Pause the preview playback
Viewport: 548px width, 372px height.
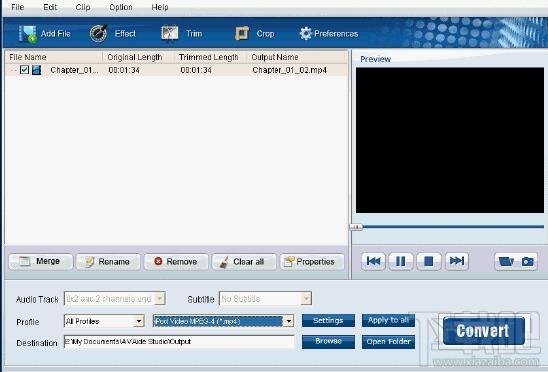tap(401, 261)
